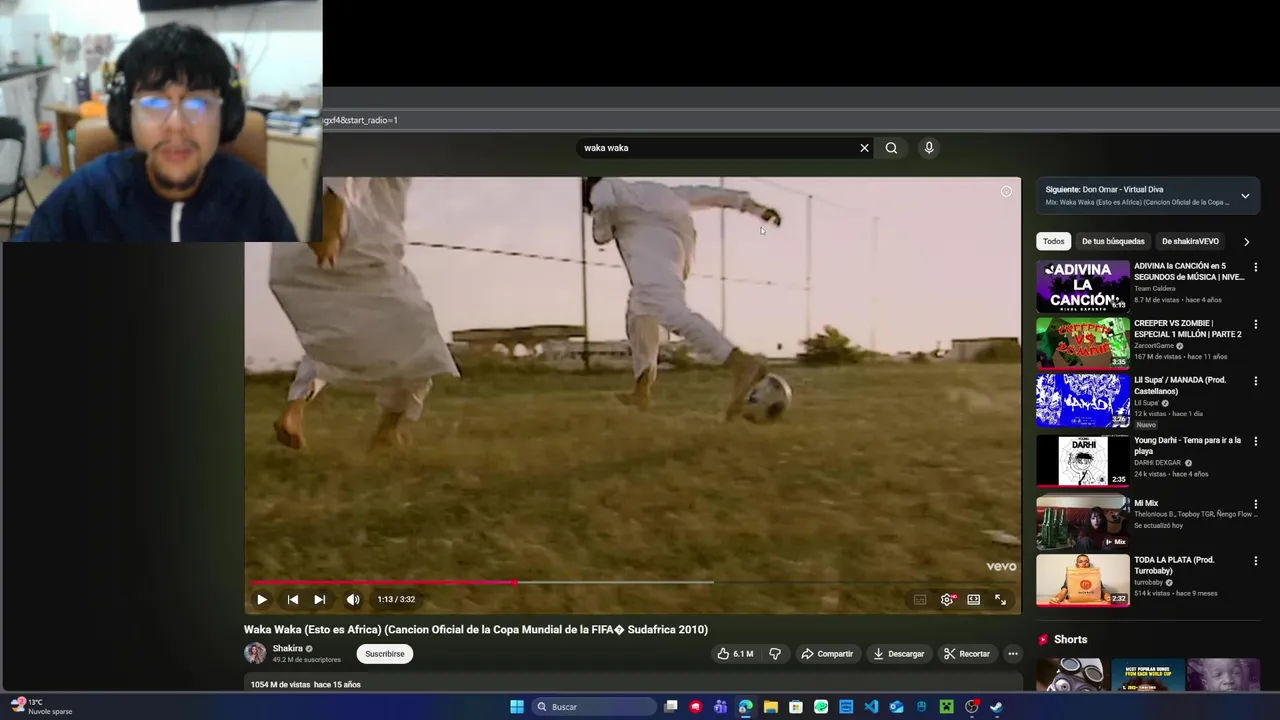
Task: Open Steam from the taskbar
Action: 996,707
